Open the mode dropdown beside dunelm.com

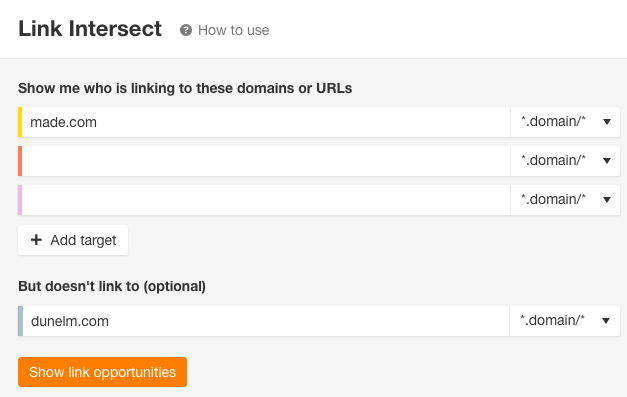click(x=565, y=321)
